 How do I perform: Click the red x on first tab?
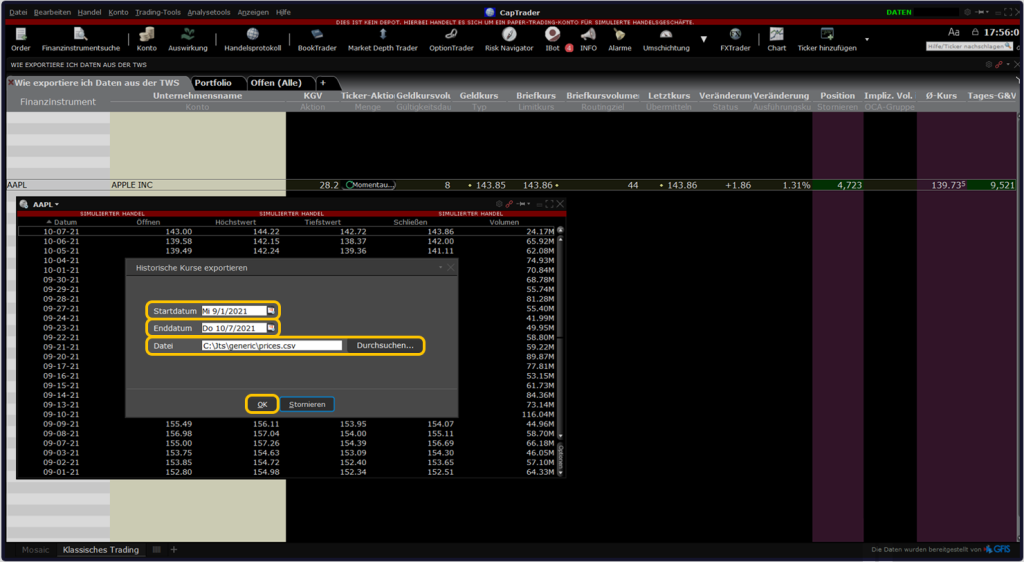coord(10,83)
